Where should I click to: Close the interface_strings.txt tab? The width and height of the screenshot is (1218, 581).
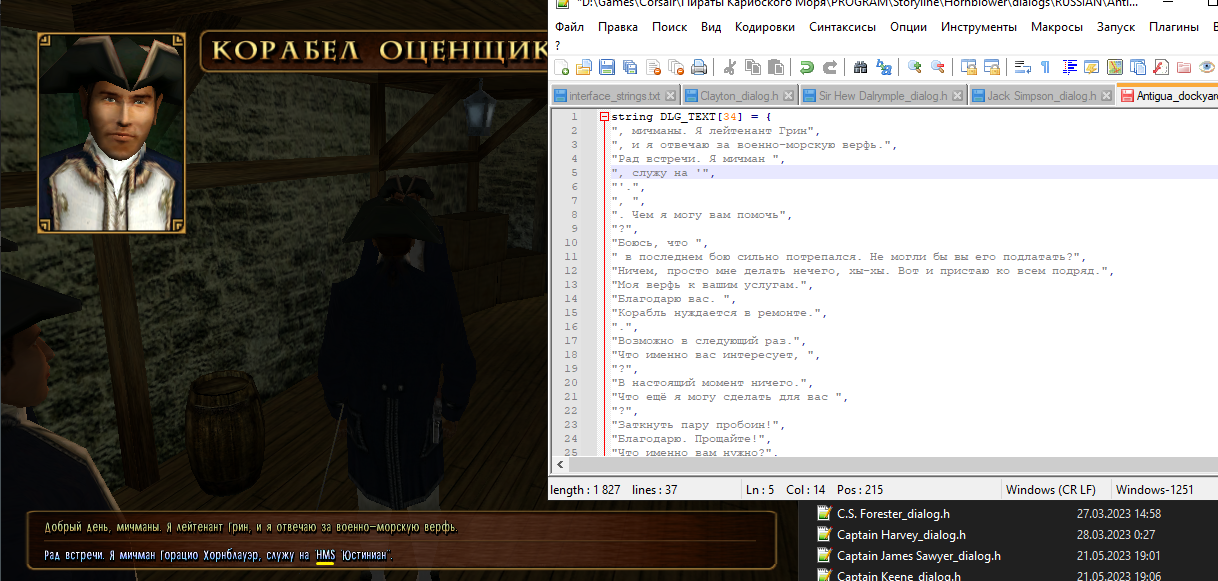(670, 96)
